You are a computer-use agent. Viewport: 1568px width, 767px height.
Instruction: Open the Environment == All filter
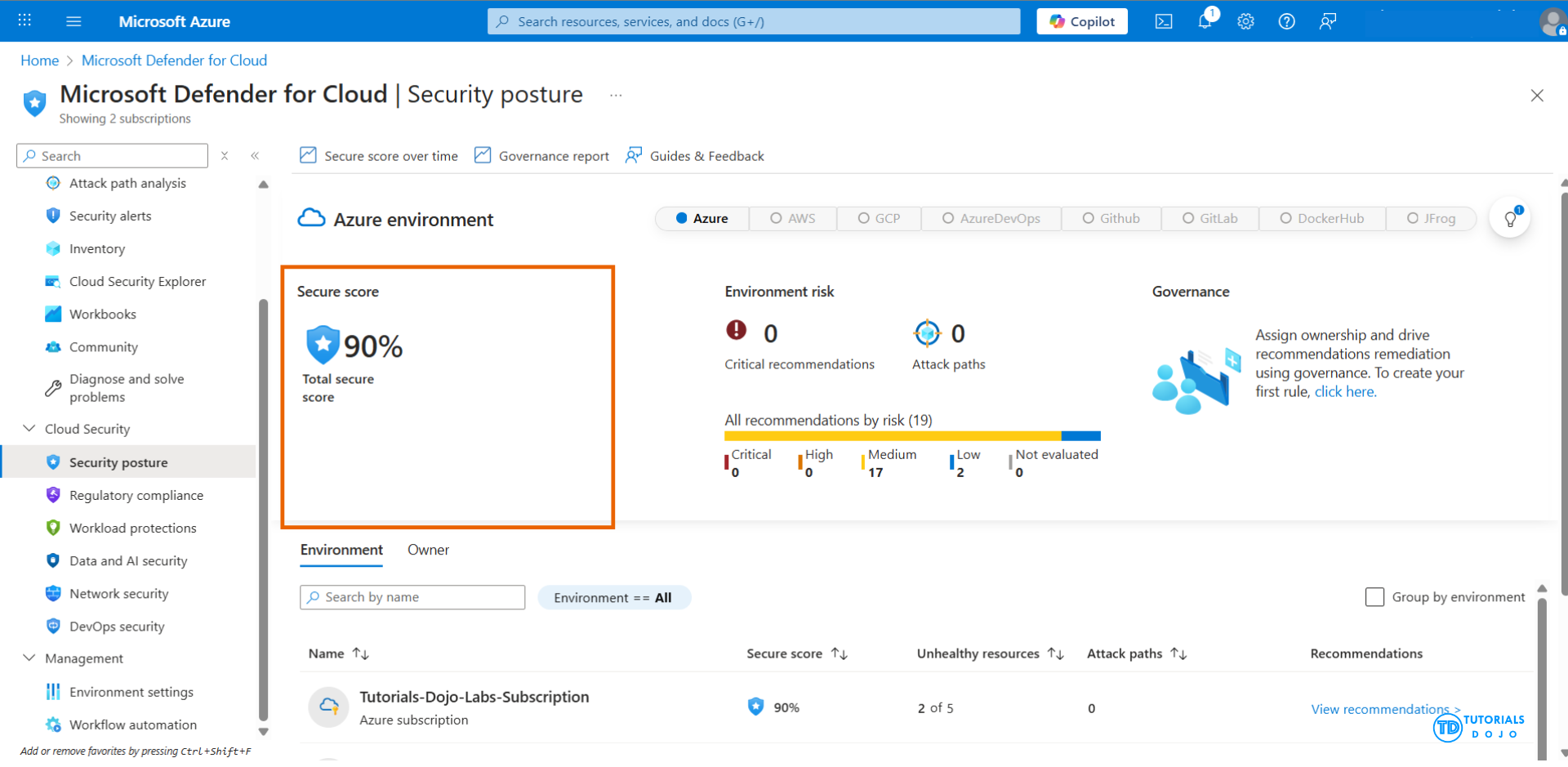pyautogui.click(x=613, y=598)
